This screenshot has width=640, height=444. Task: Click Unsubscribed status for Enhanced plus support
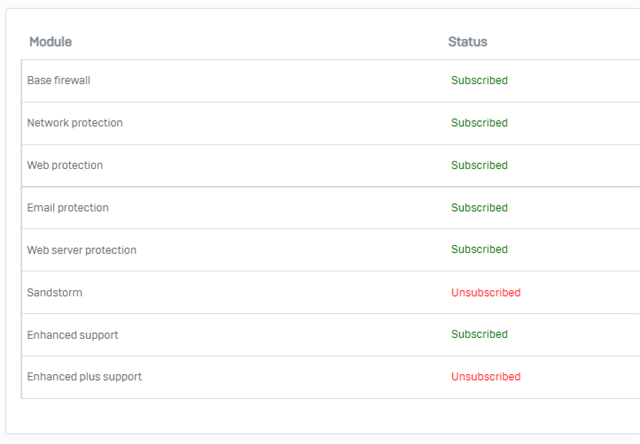(486, 377)
